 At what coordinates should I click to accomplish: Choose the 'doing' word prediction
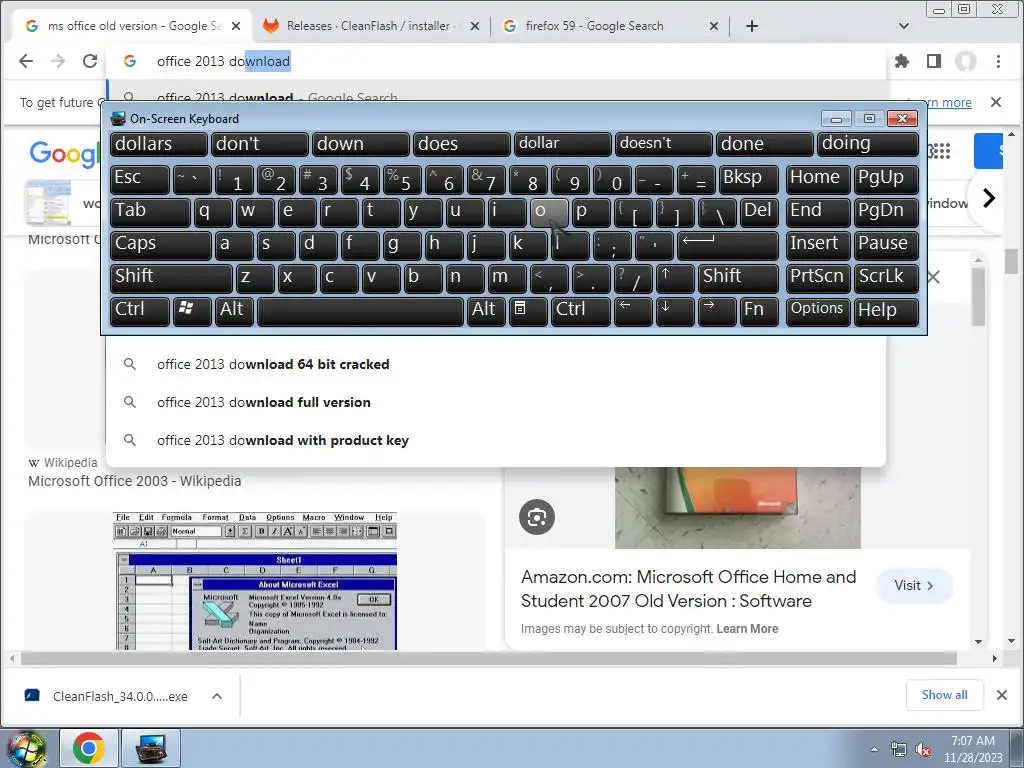(868, 144)
